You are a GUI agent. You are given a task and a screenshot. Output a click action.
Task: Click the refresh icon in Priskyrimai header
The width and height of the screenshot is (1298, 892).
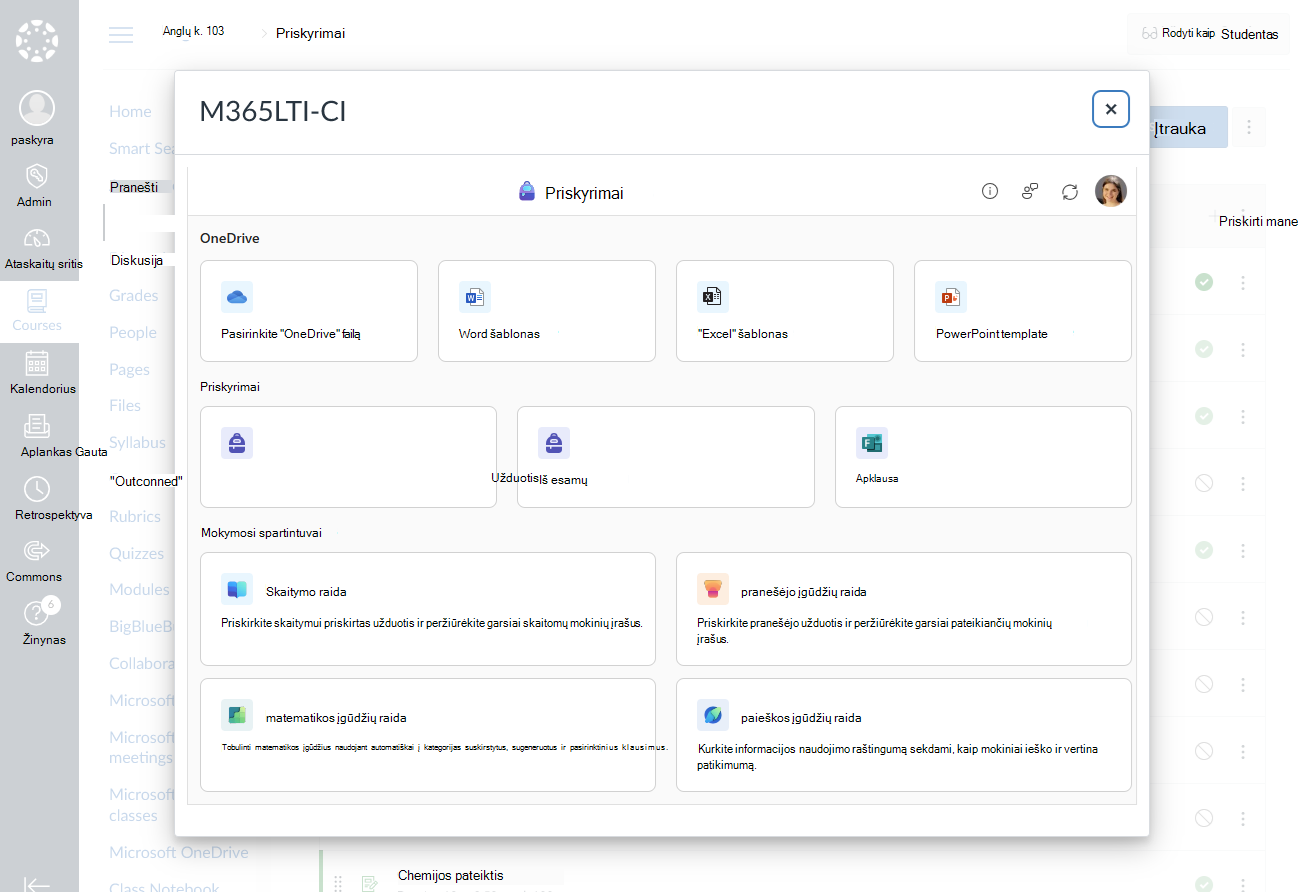pyautogui.click(x=1070, y=191)
